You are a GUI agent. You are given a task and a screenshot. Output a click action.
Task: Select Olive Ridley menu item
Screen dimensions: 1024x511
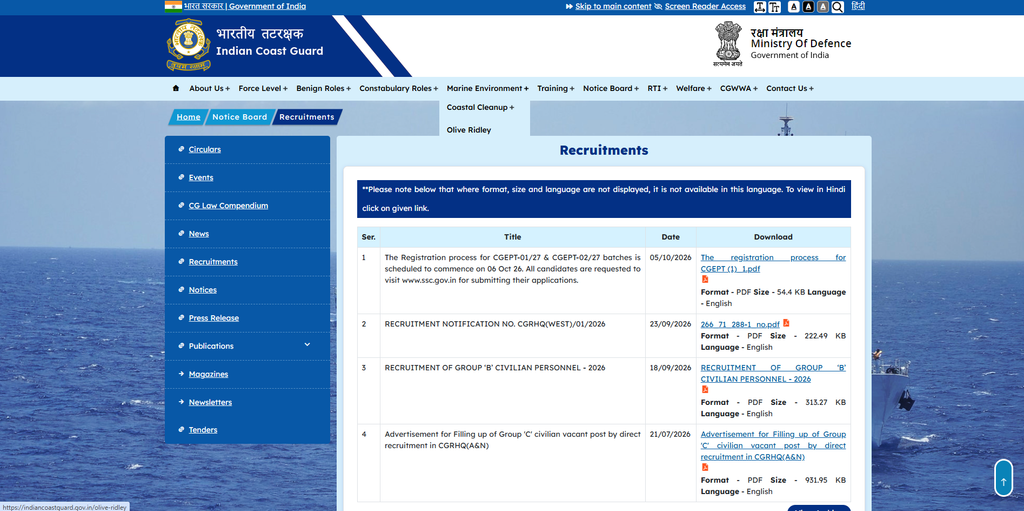point(469,130)
